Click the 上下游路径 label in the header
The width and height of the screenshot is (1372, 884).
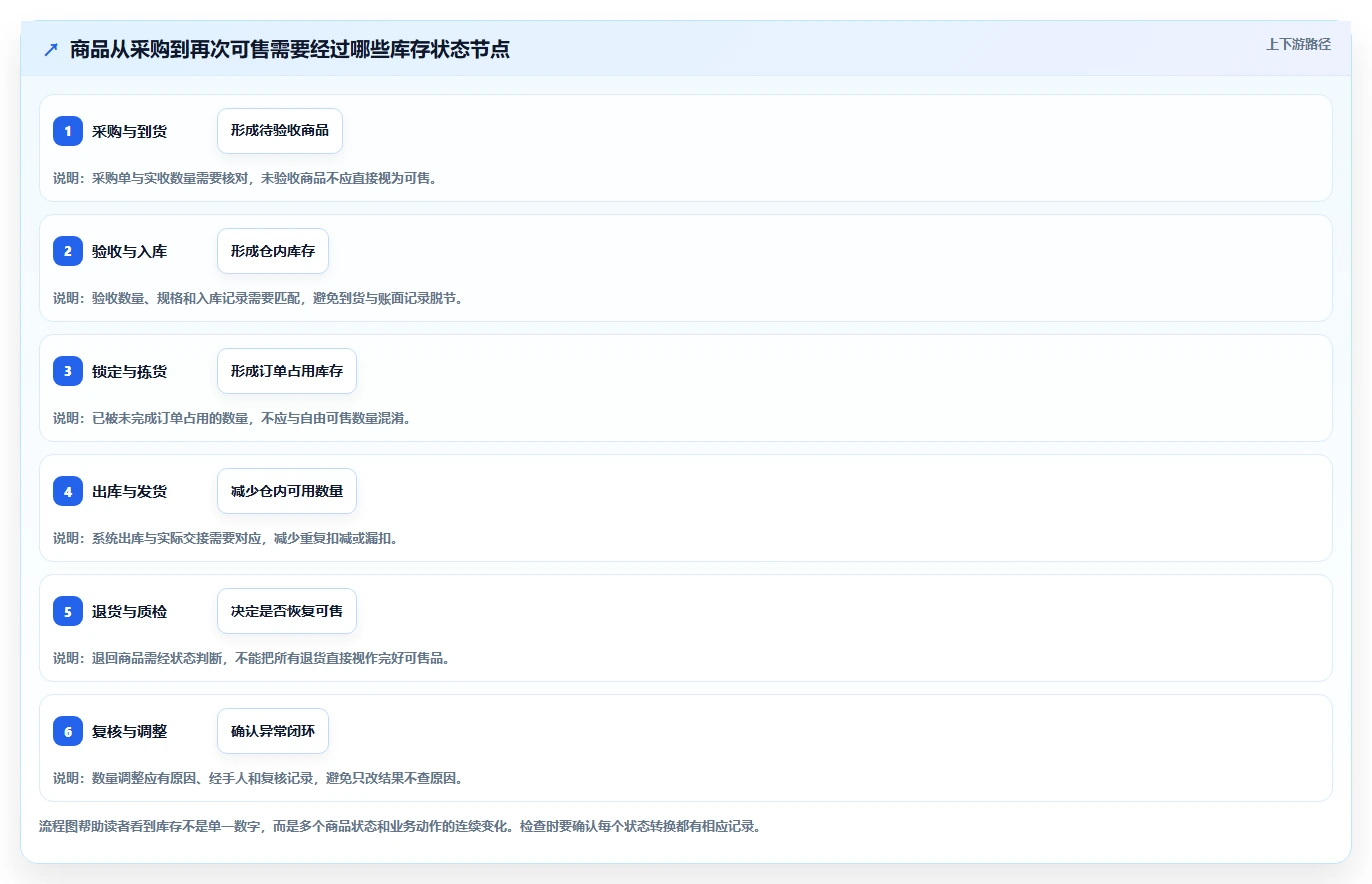coord(1298,44)
